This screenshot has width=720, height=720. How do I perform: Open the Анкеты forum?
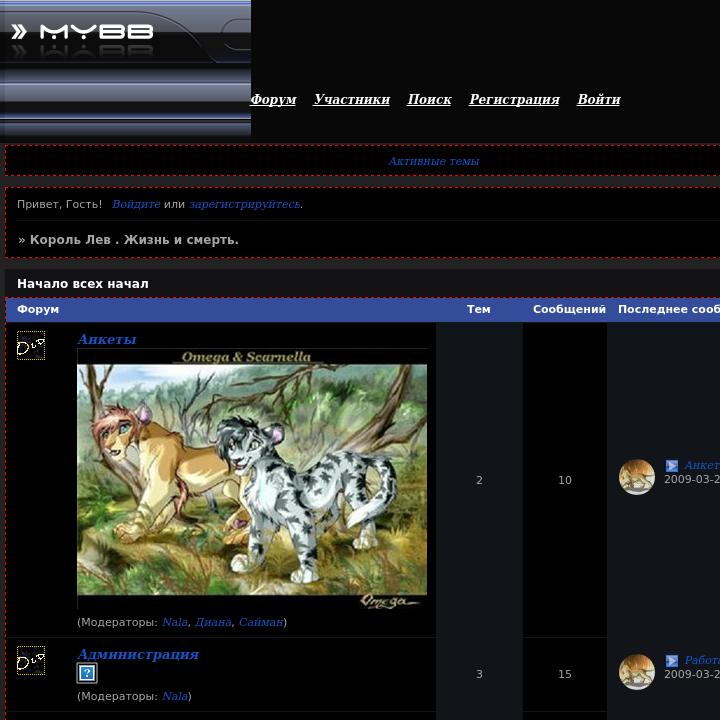(x=107, y=339)
